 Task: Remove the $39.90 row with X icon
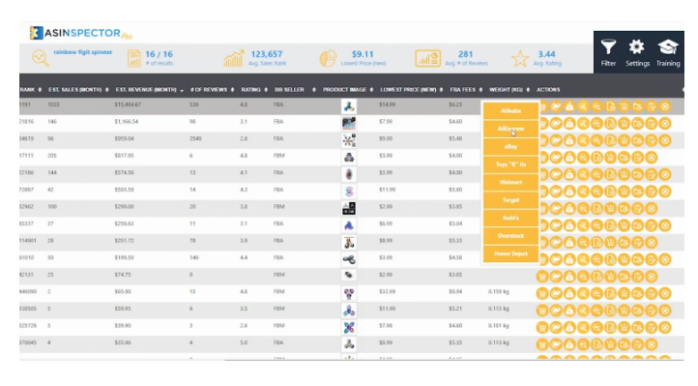tap(665, 328)
